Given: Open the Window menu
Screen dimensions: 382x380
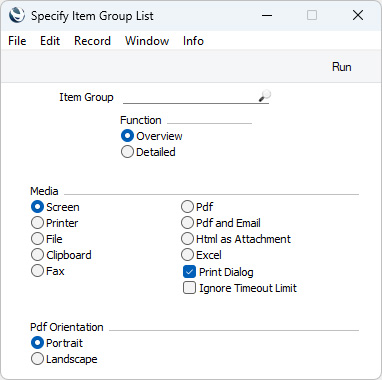Looking at the screenshot, I should click(147, 41).
